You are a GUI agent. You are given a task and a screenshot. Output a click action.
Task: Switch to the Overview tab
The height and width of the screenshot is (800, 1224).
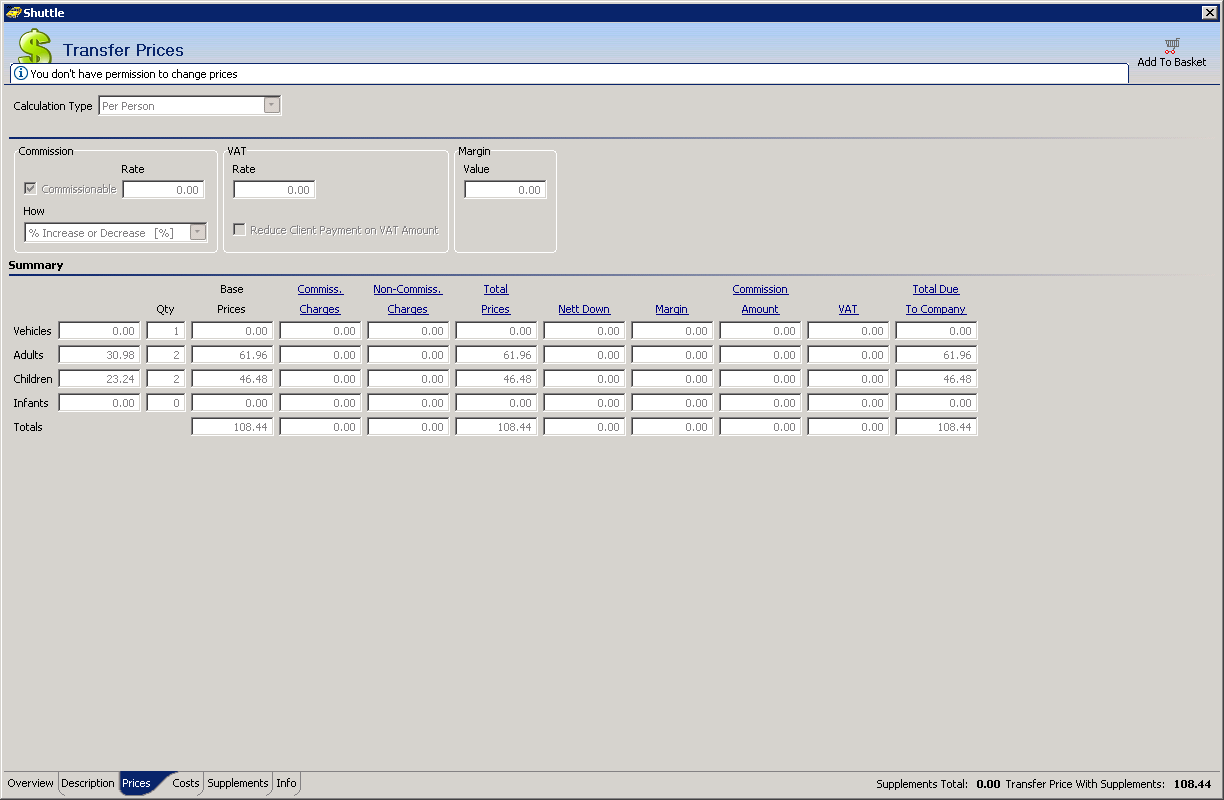click(30, 783)
